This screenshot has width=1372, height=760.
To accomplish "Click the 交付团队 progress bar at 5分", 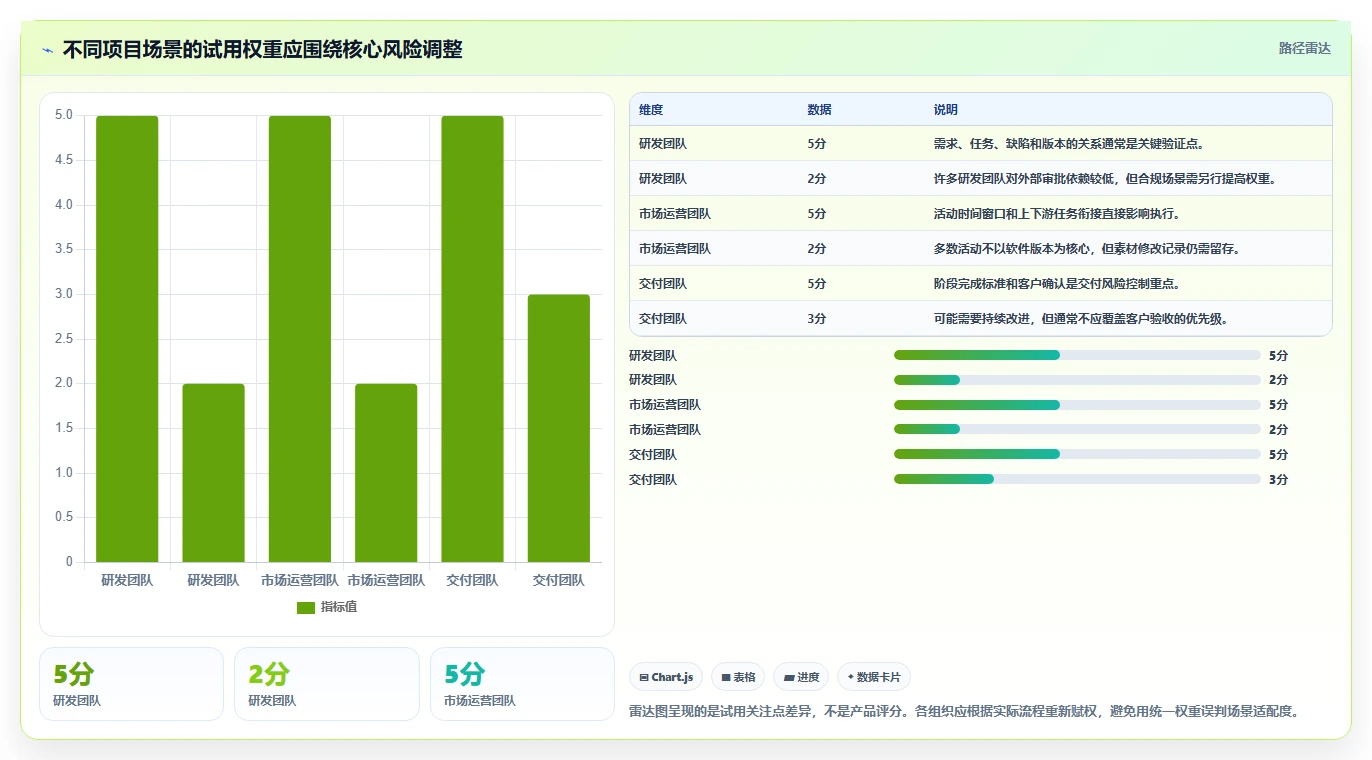I will click(1077, 455).
